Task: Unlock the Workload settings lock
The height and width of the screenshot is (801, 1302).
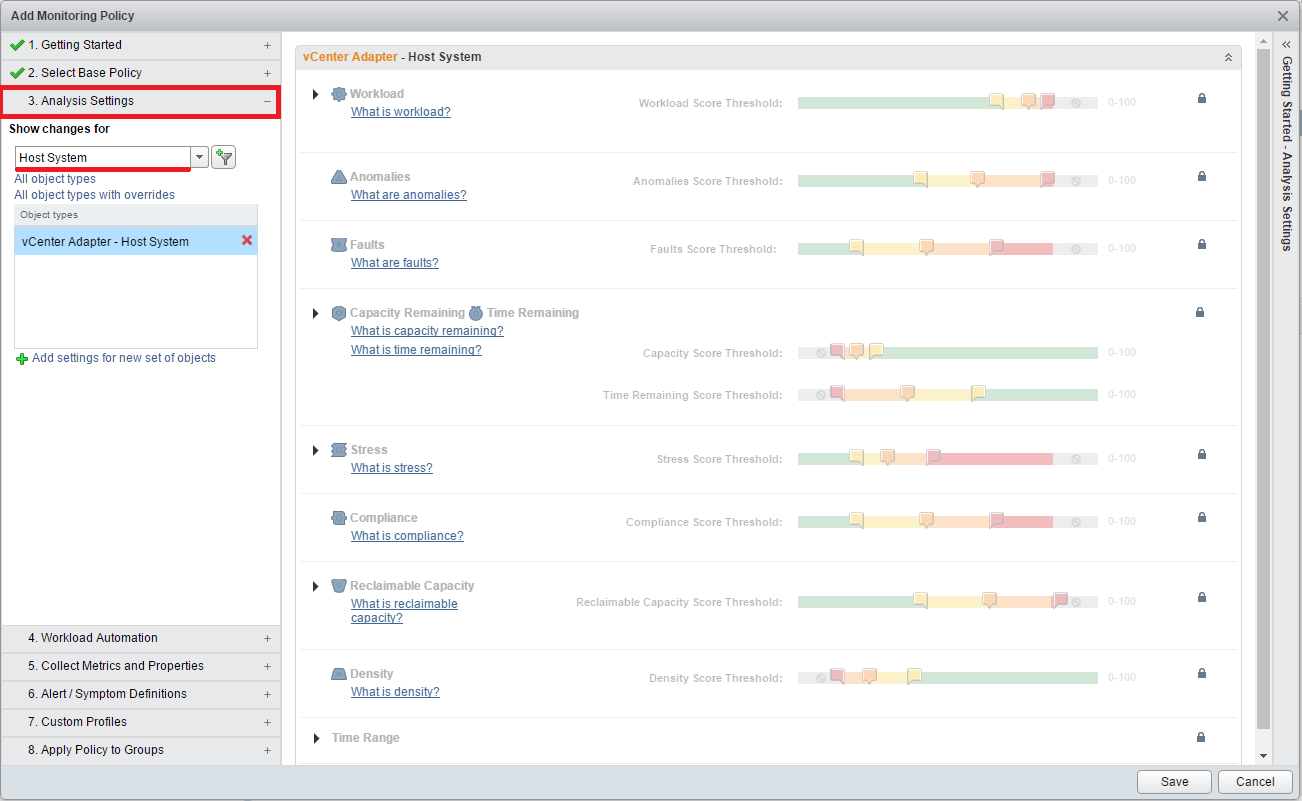Action: click(x=1201, y=98)
